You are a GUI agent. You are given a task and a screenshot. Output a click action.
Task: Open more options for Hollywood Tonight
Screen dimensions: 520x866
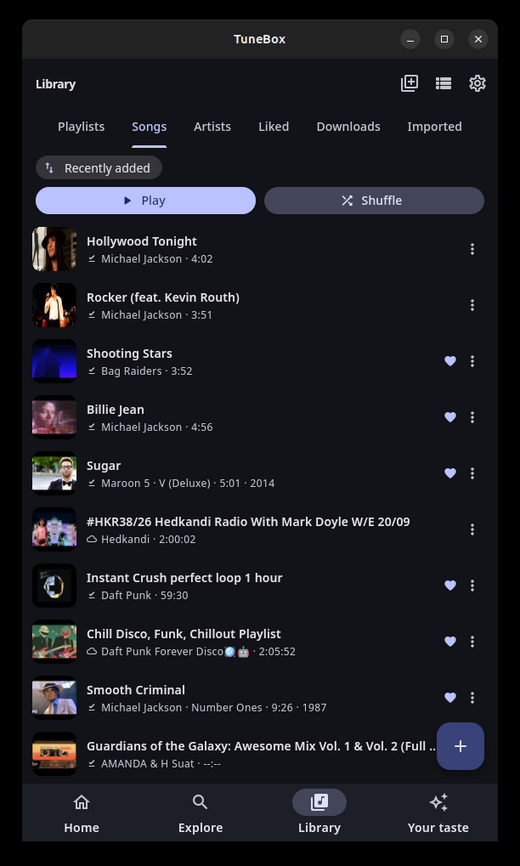(472, 249)
